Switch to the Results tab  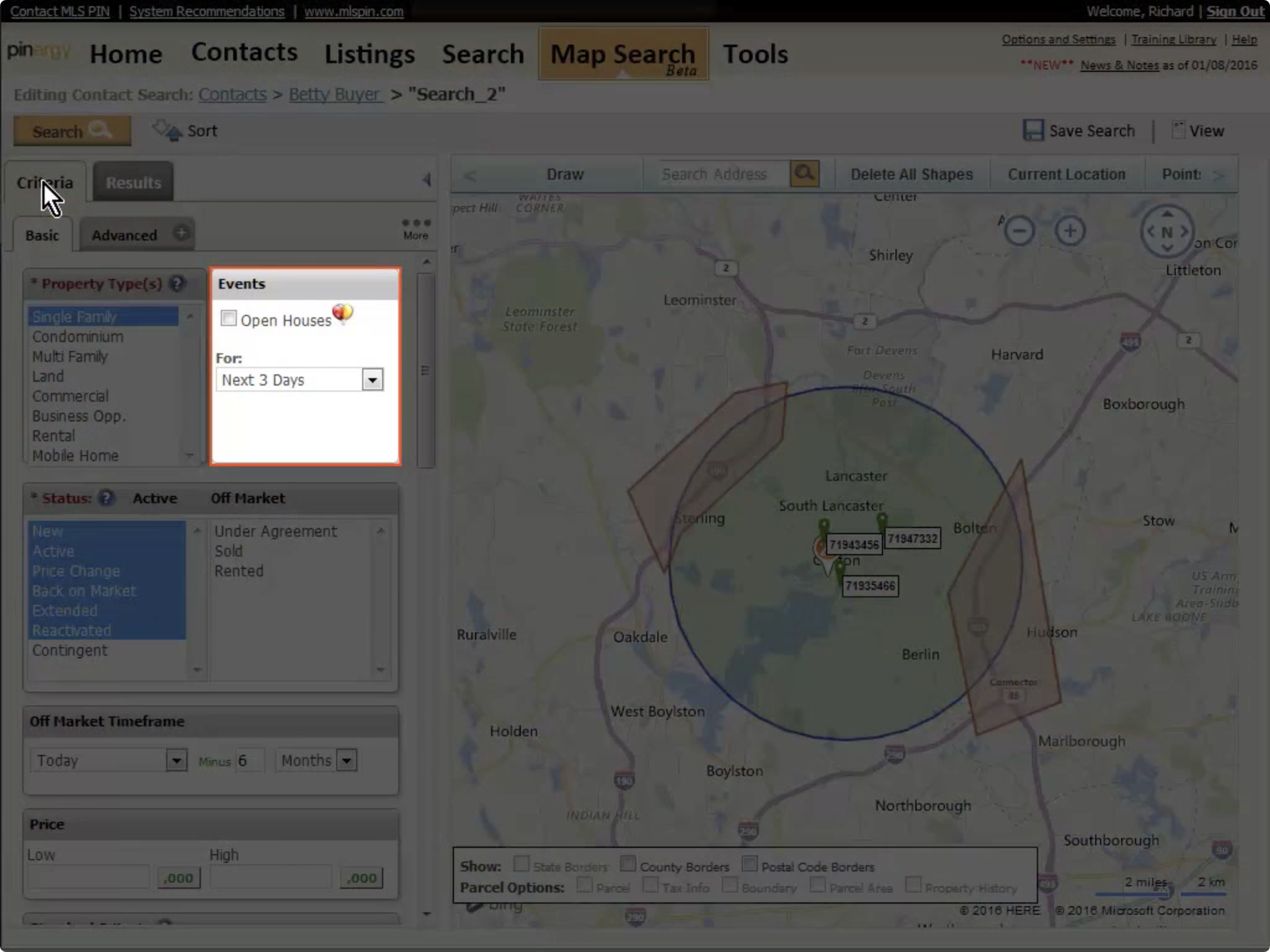point(133,182)
